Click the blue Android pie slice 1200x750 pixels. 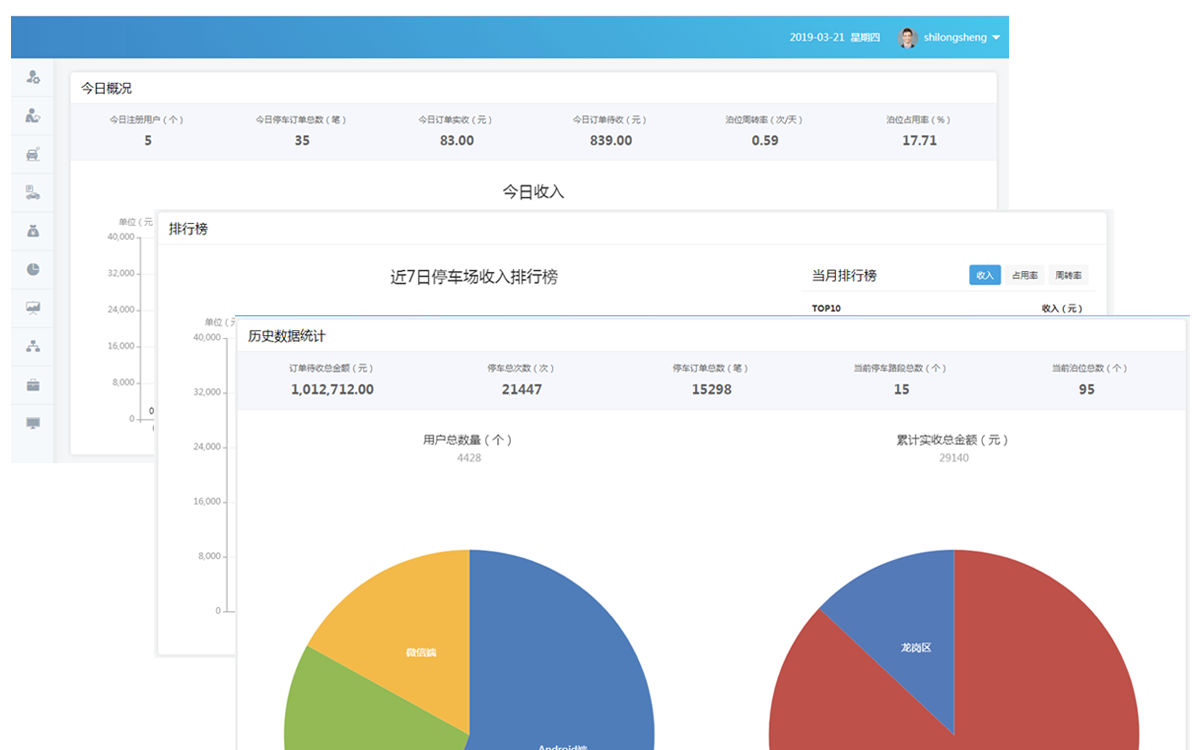tap(560, 660)
